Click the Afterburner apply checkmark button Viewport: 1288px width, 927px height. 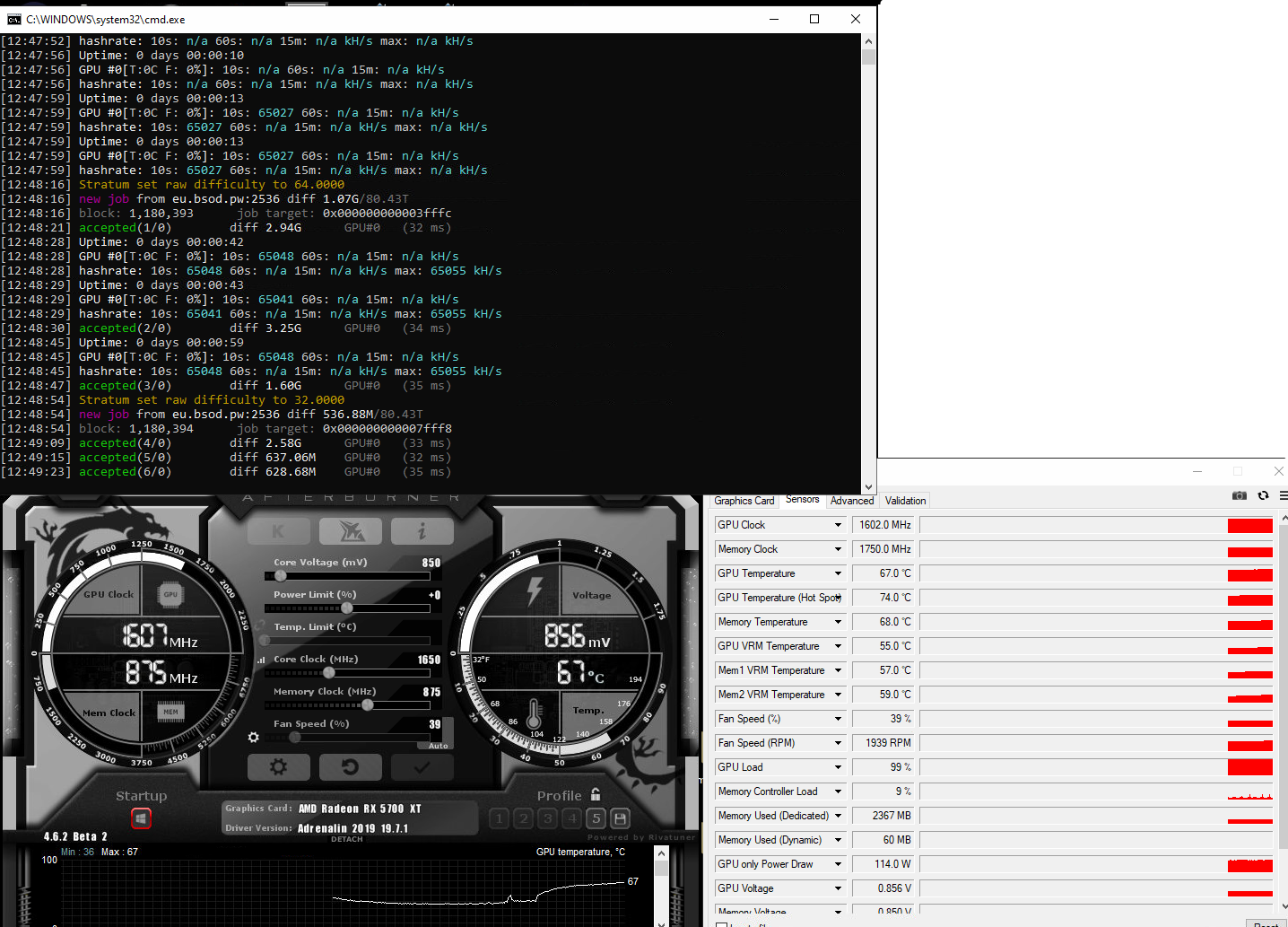422,767
